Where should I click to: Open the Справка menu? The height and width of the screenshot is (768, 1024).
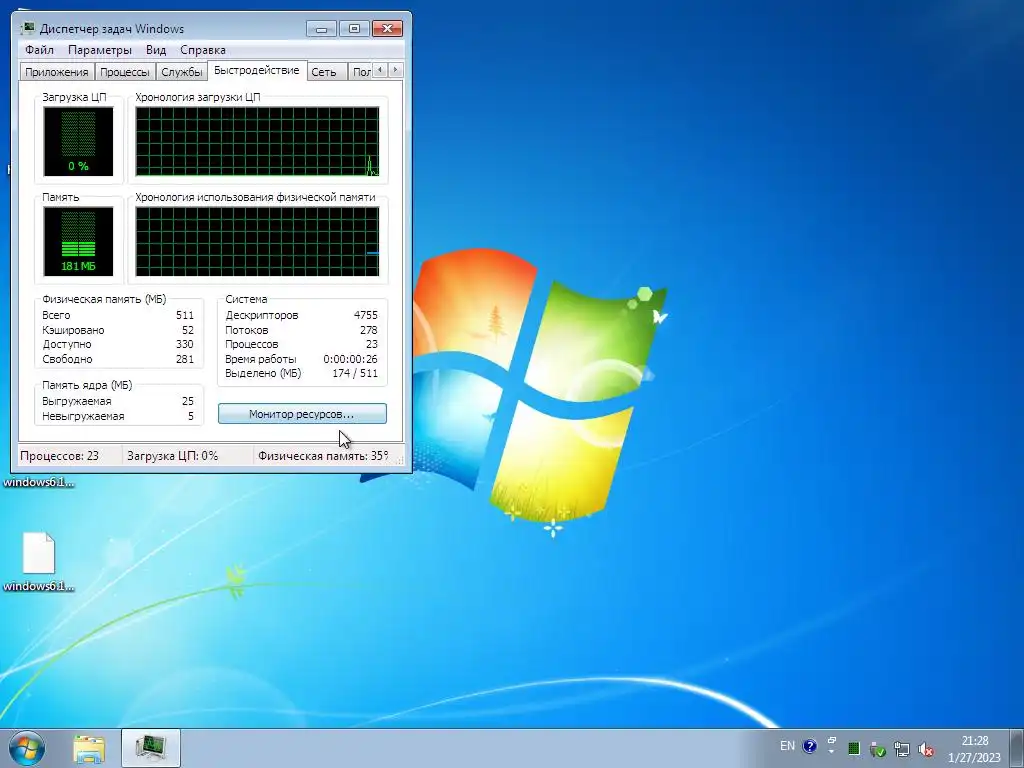[202, 50]
